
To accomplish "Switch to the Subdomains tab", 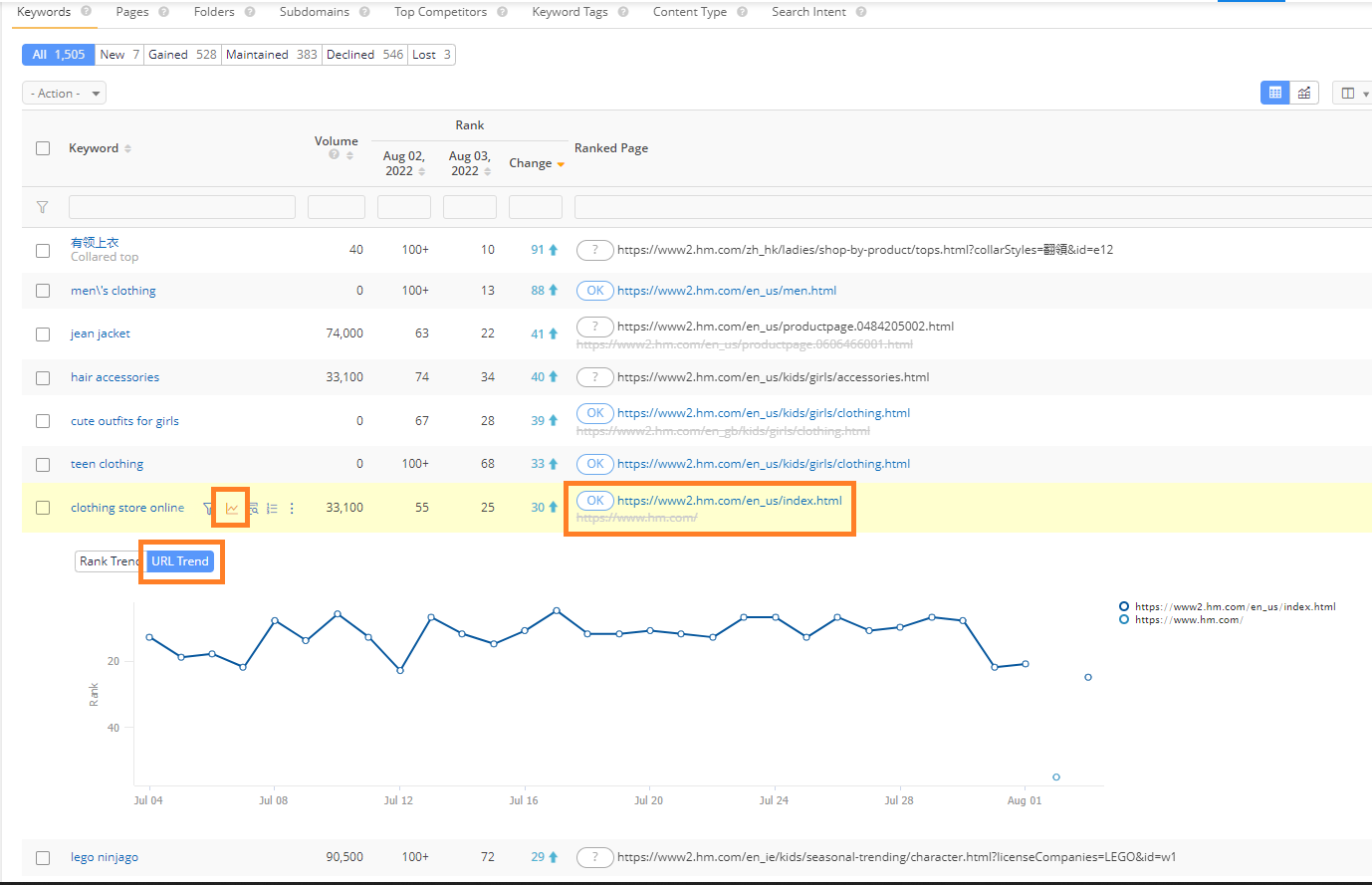I will [x=314, y=12].
